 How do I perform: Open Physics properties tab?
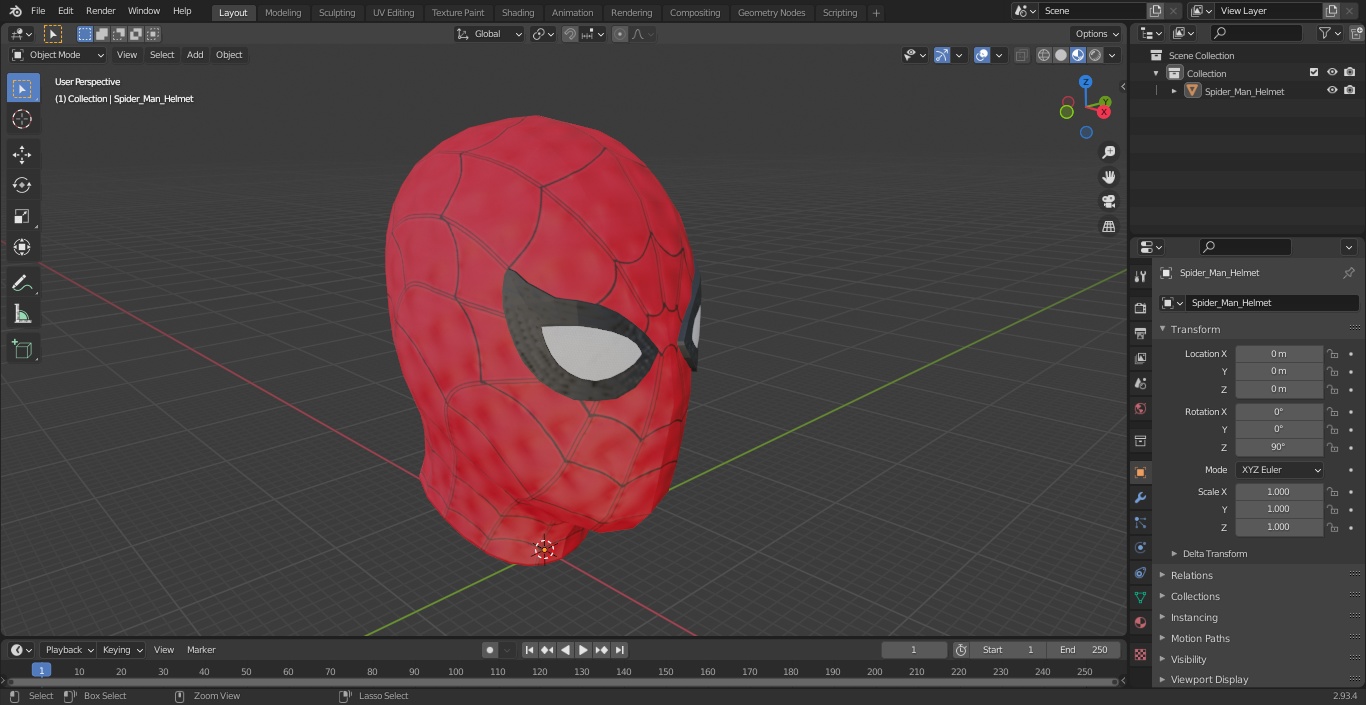point(1140,547)
